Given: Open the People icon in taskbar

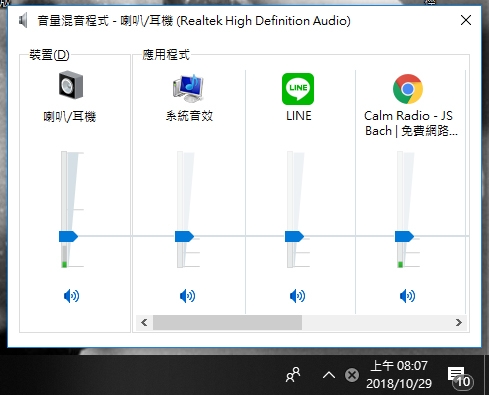Looking at the screenshot, I should tap(293, 375).
